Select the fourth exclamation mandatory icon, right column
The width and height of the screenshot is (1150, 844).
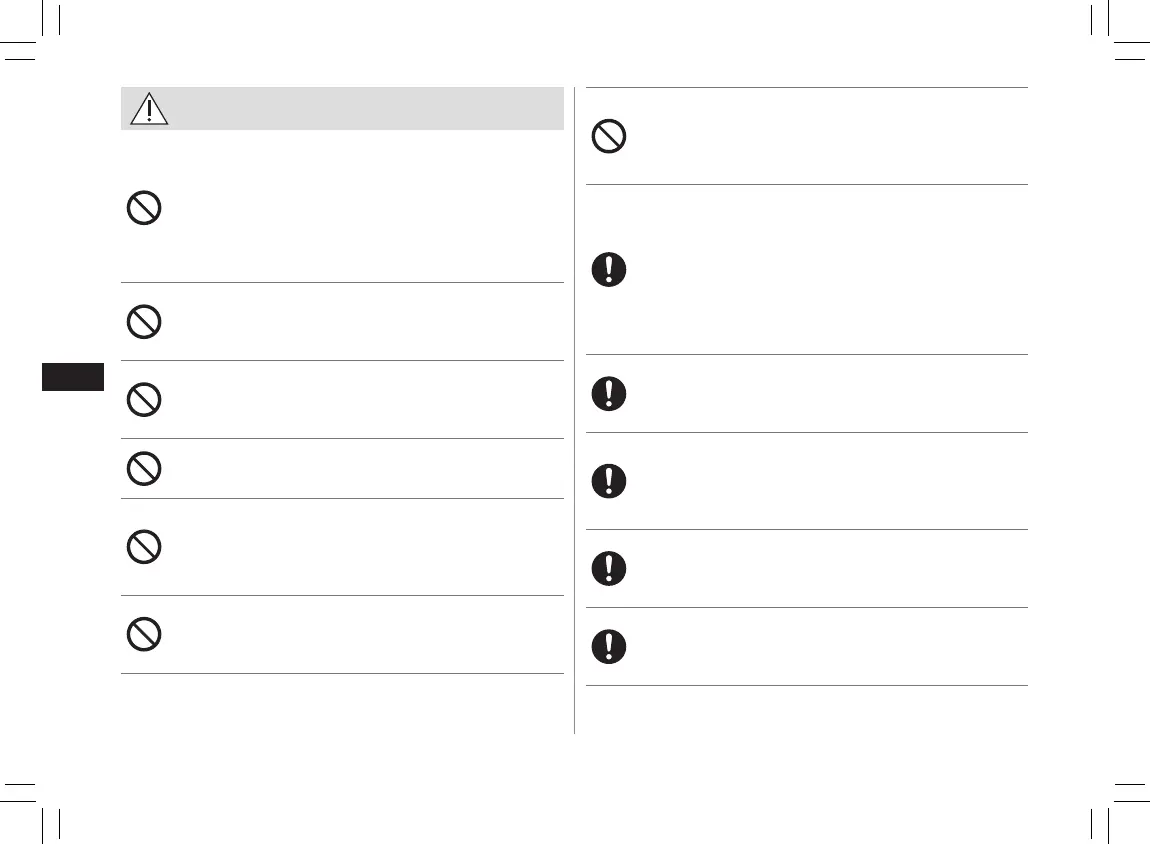click(x=609, y=568)
